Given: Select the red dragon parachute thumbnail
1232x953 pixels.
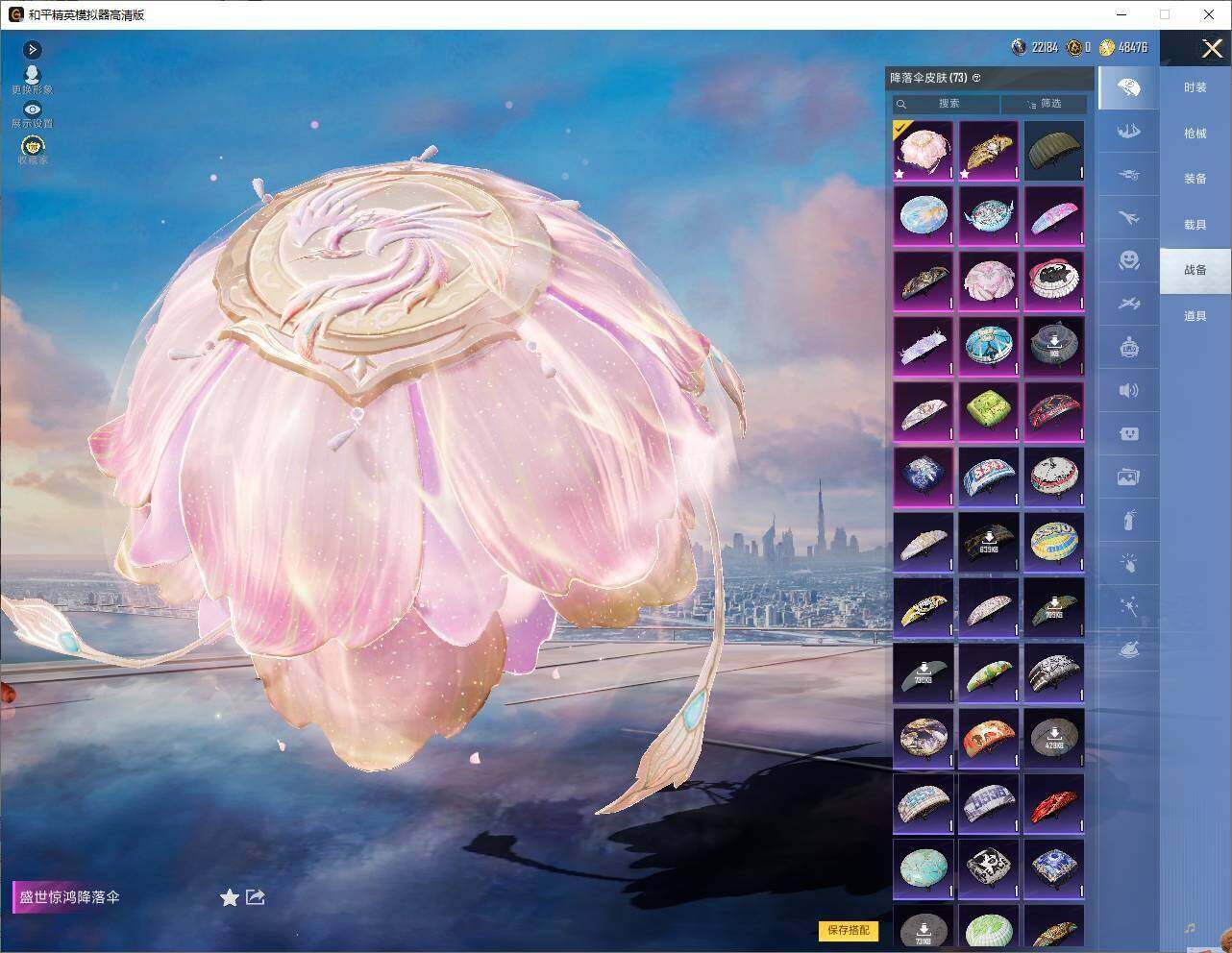Looking at the screenshot, I should (x=1054, y=804).
